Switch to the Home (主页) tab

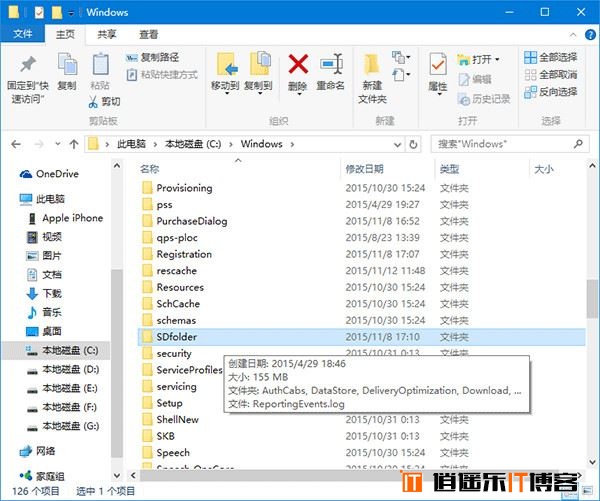tap(65, 34)
